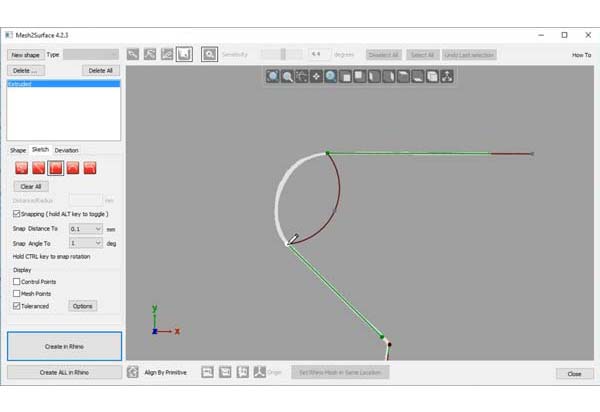Open the Deviation tab

(66, 150)
